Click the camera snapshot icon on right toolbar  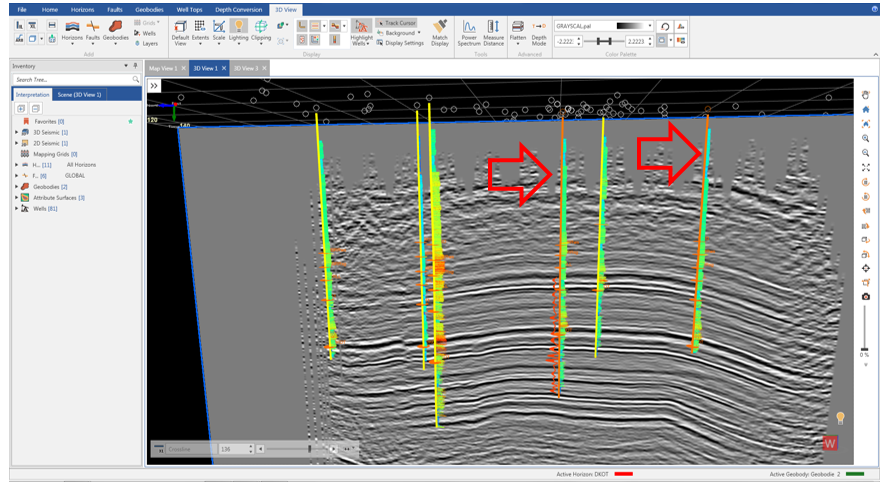[866, 297]
